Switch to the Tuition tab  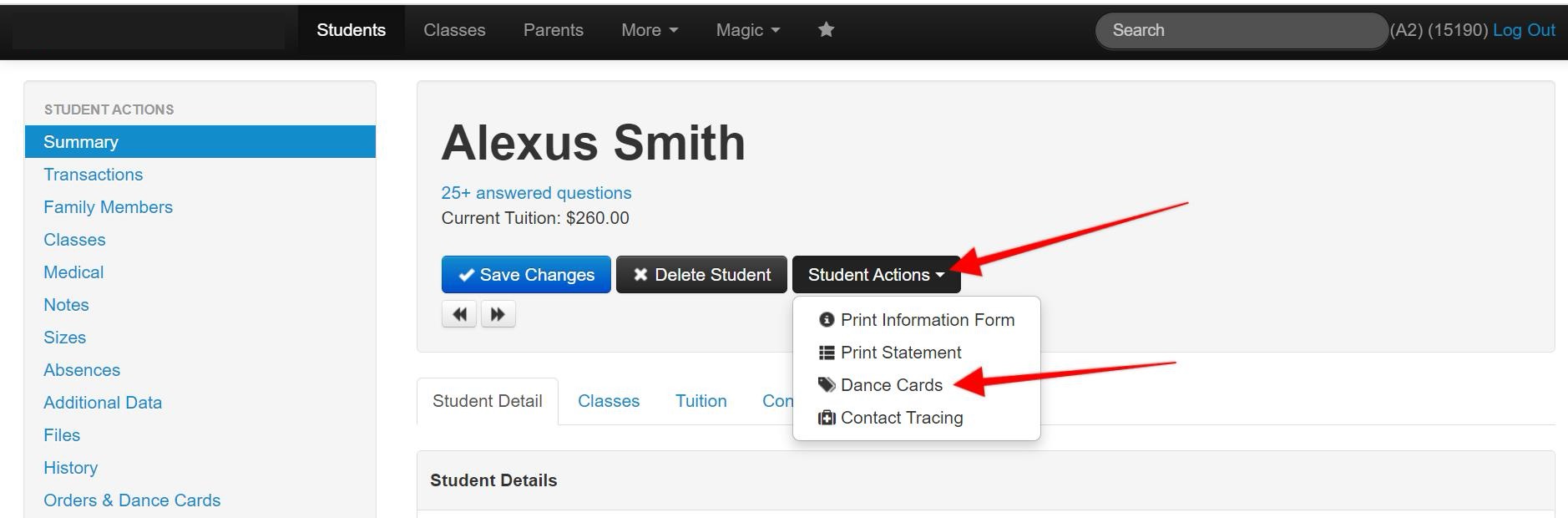click(701, 401)
